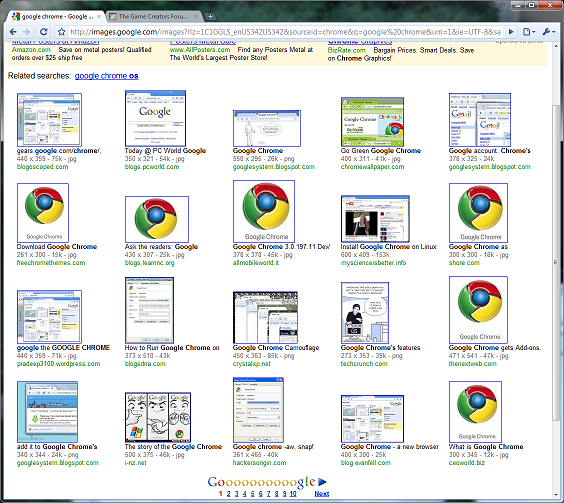Click the allmobileworld.it source text
This screenshot has height=503, width=564.
point(256,263)
